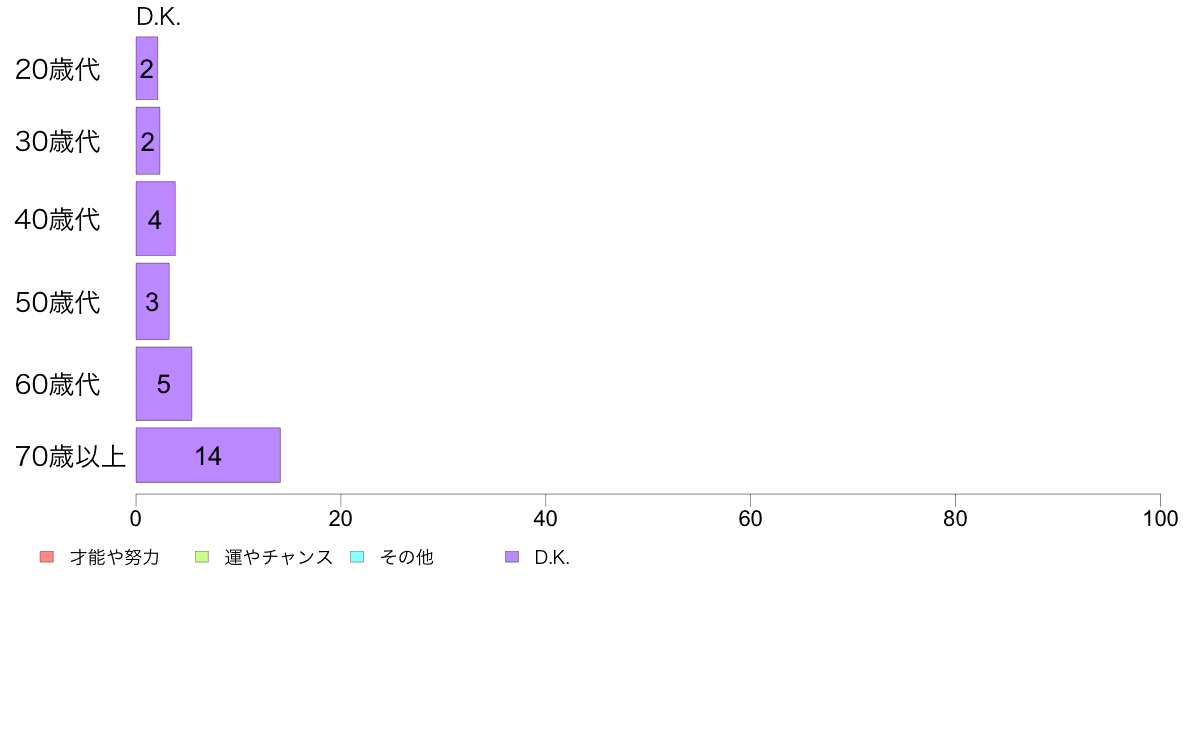Select the 30歳代 bar showing 2

click(x=148, y=141)
